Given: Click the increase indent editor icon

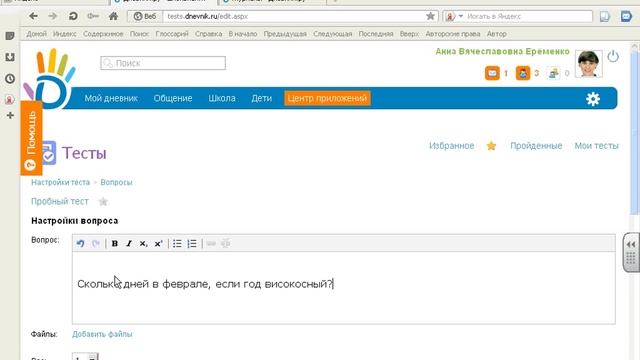Looking at the screenshot, I should [x=225, y=243].
